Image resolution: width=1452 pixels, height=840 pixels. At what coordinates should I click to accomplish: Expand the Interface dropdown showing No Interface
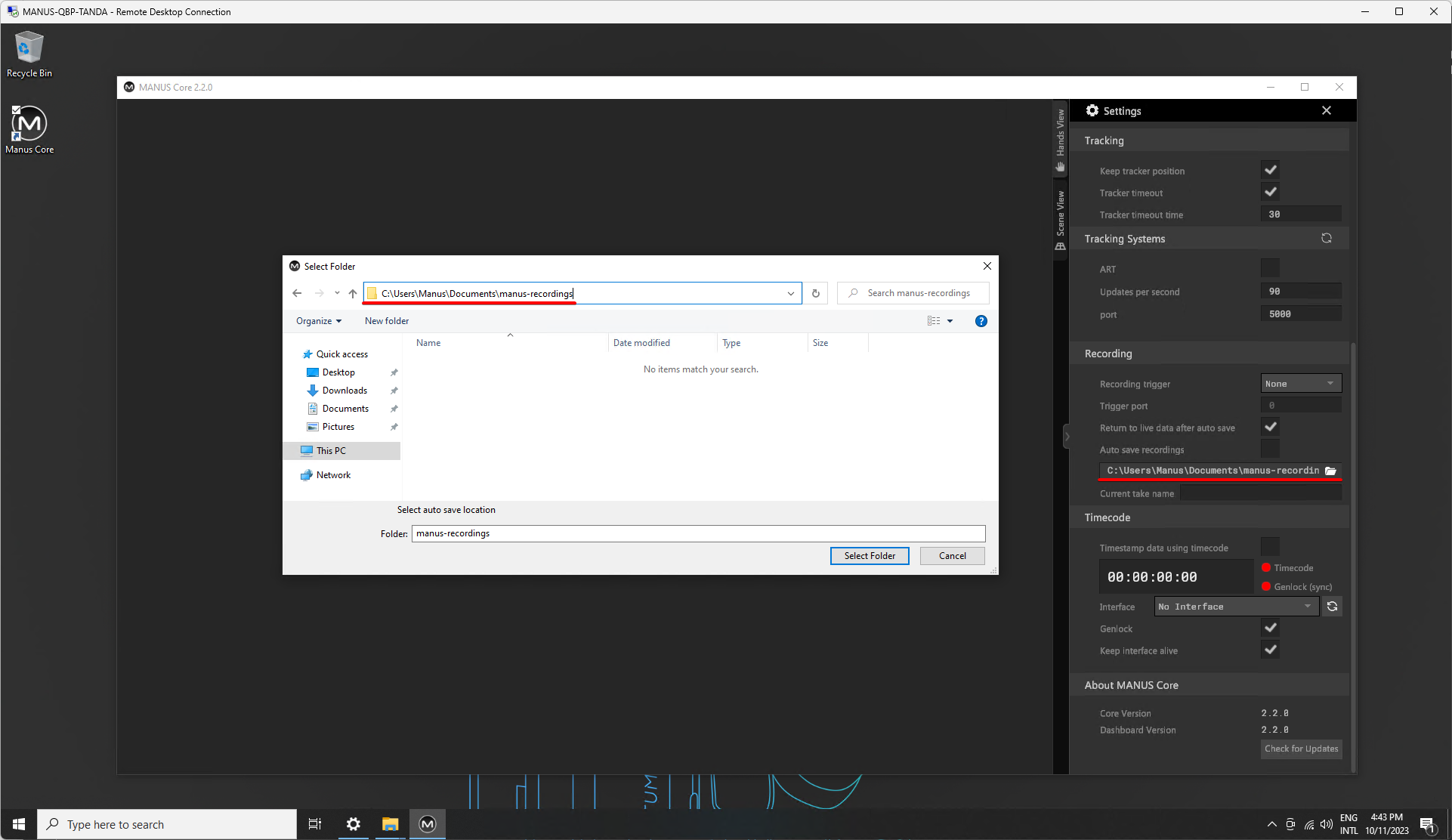click(x=1236, y=607)
